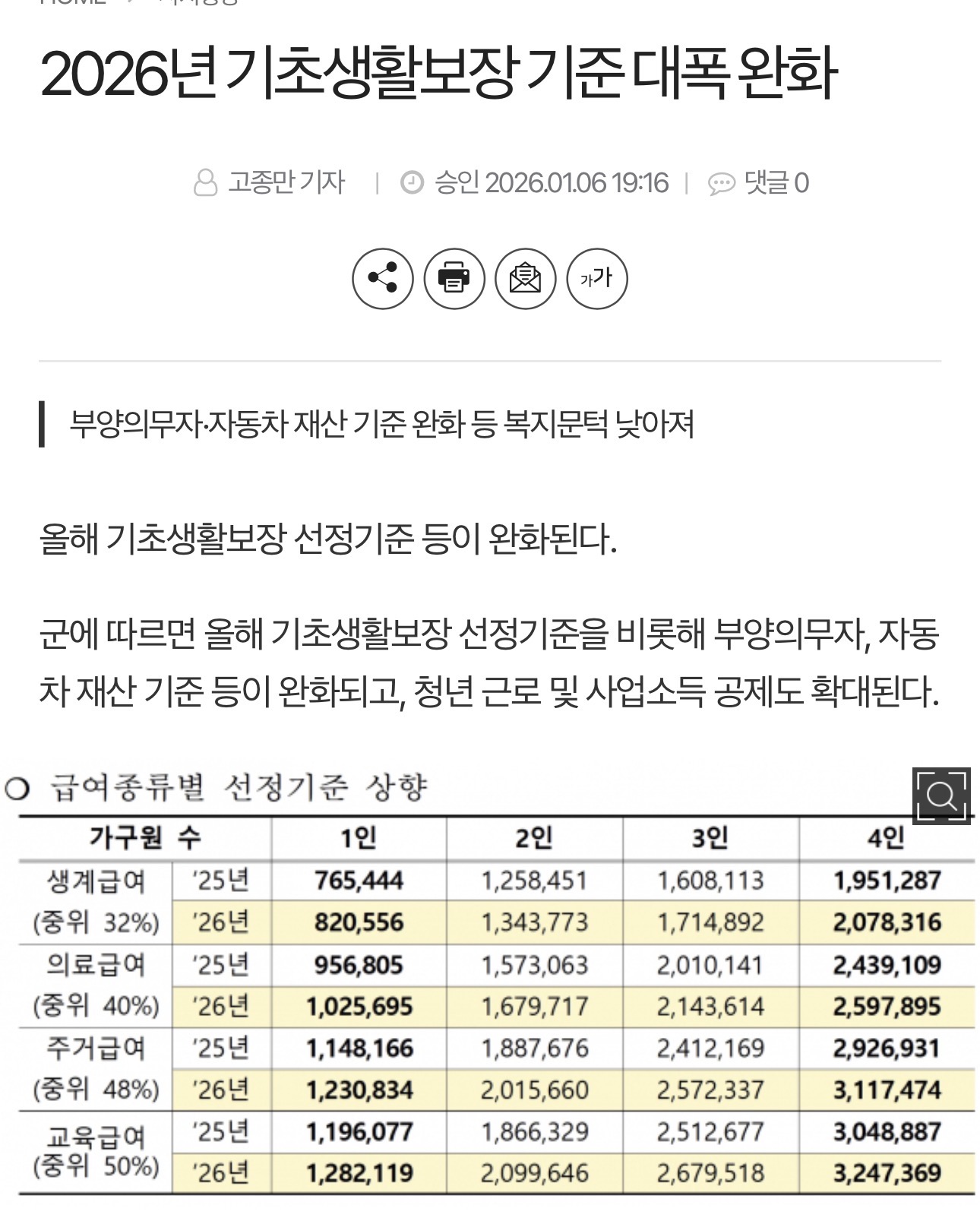
Task: Click the share icon button
Action: (x=383, y=278)
